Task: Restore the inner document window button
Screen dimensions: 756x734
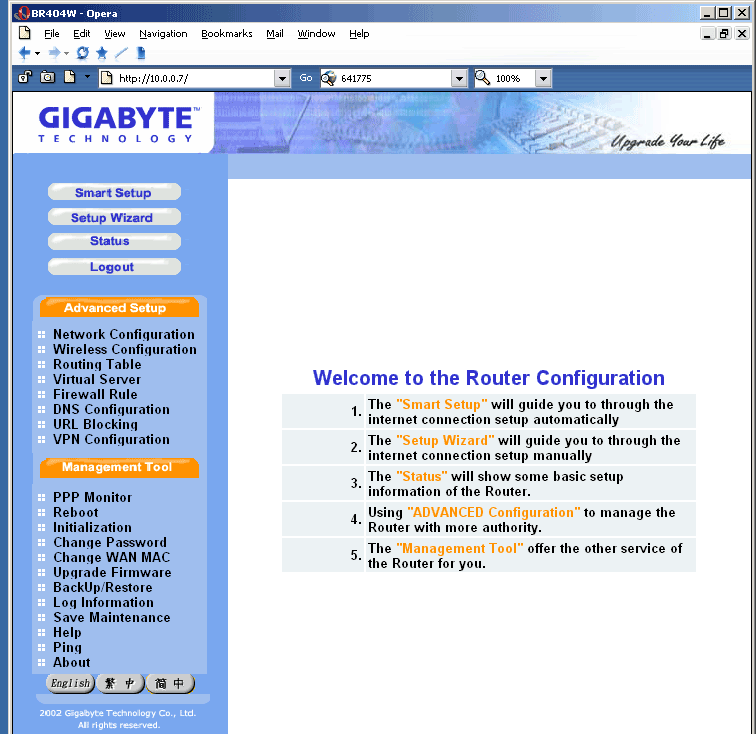Action: [x=724, y=33]
